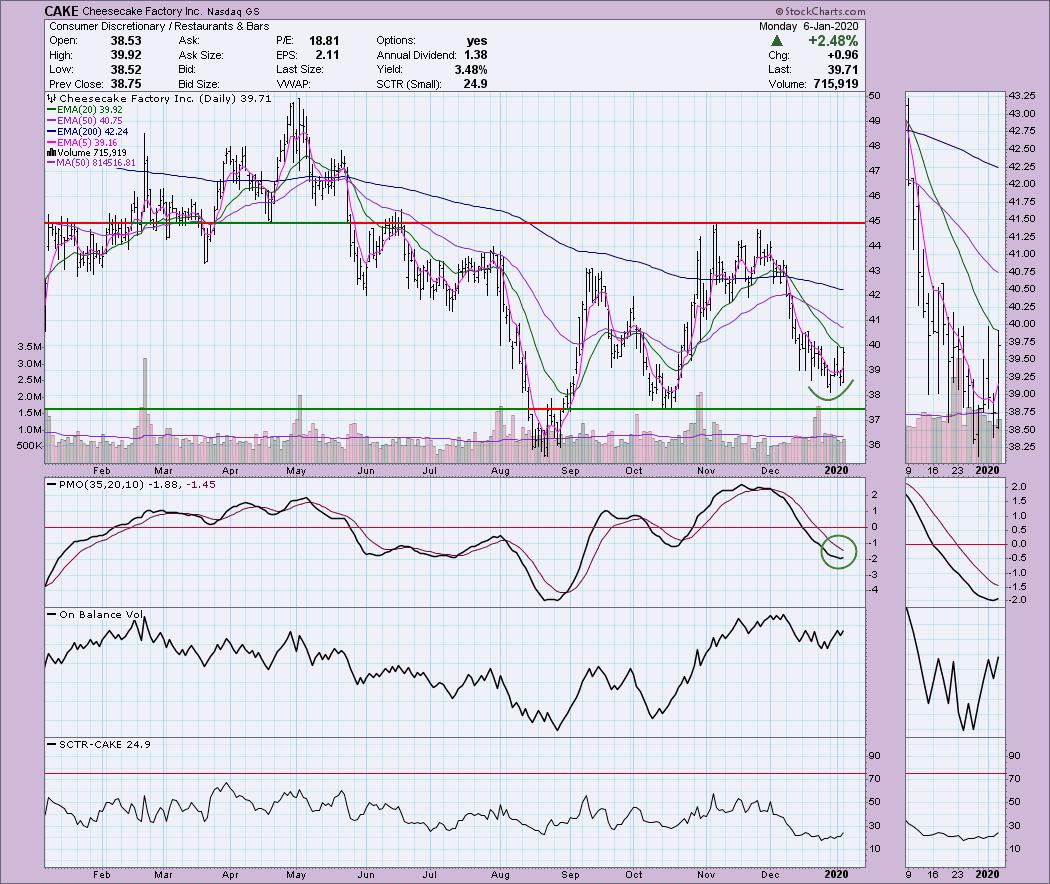The image size is (1050, 884).
Task: Click the bar-chart icon beside the Daily legend
Action: click(x=52, y=98)
